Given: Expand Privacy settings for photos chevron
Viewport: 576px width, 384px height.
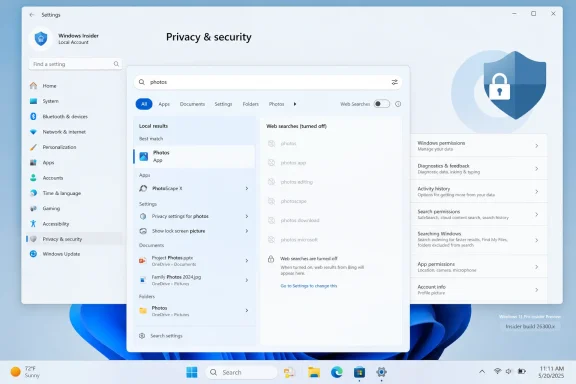Looking at the screenshot, I should click(247, 216).
